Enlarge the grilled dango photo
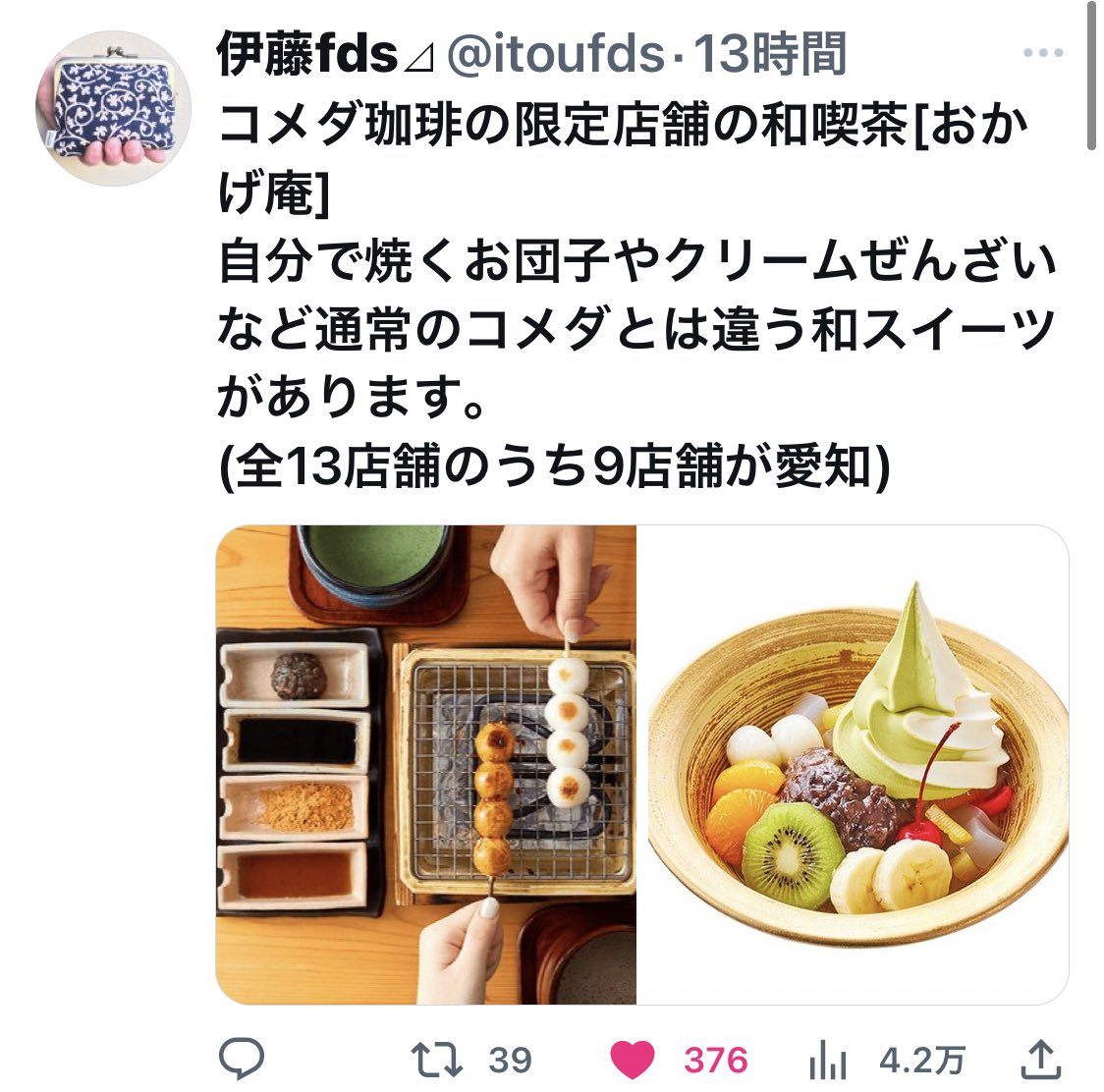Viewport: 1104px width, 1092px height. pyautogui.click(x=425, y=765)
